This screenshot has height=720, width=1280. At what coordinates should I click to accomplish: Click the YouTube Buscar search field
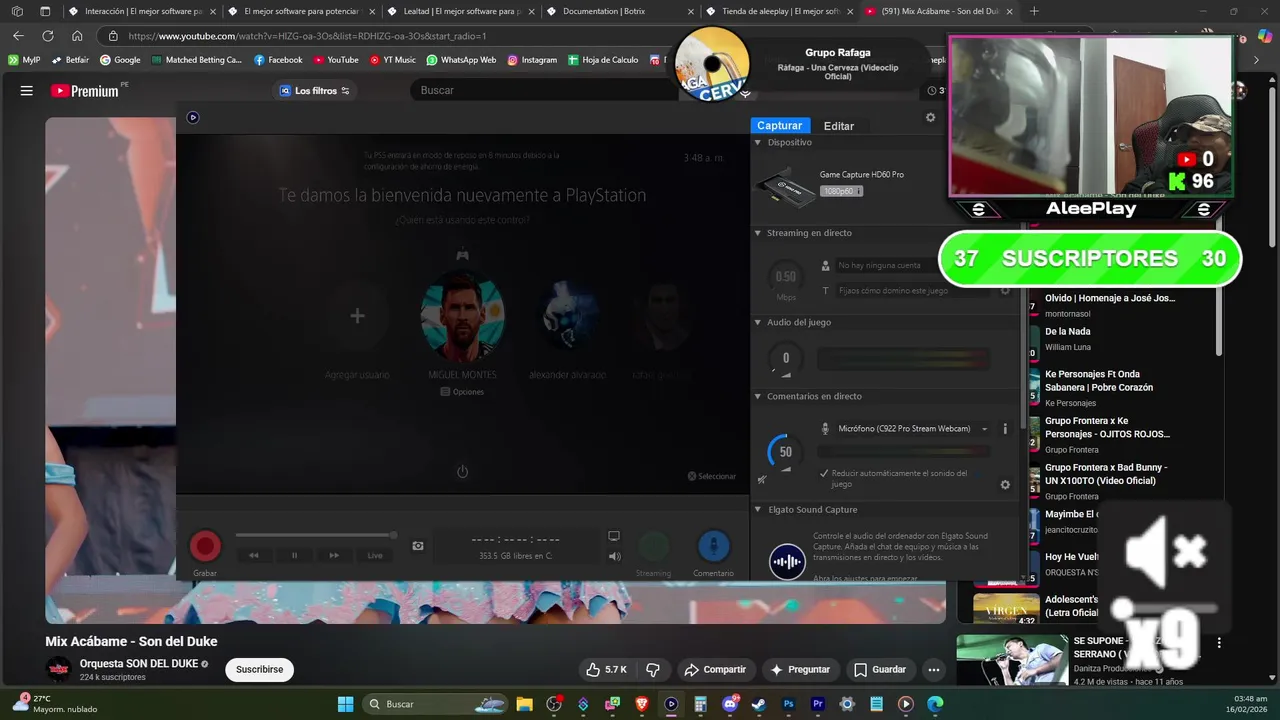click(x=545, y=90)
